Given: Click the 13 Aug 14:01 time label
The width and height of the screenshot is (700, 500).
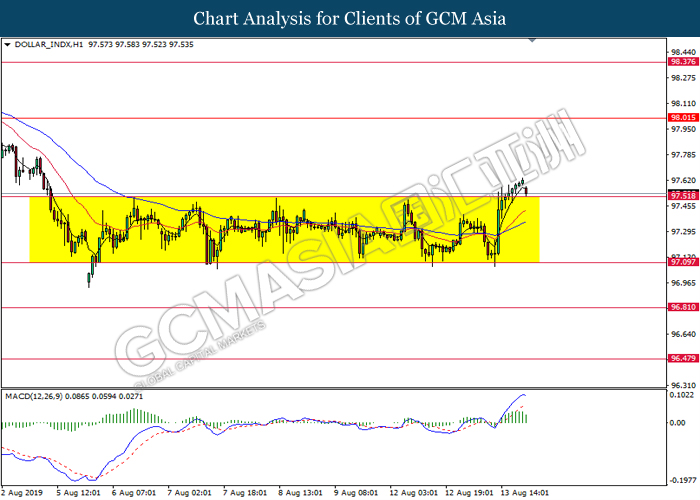Looking at the screenshot, I should [x=525, y=493].
